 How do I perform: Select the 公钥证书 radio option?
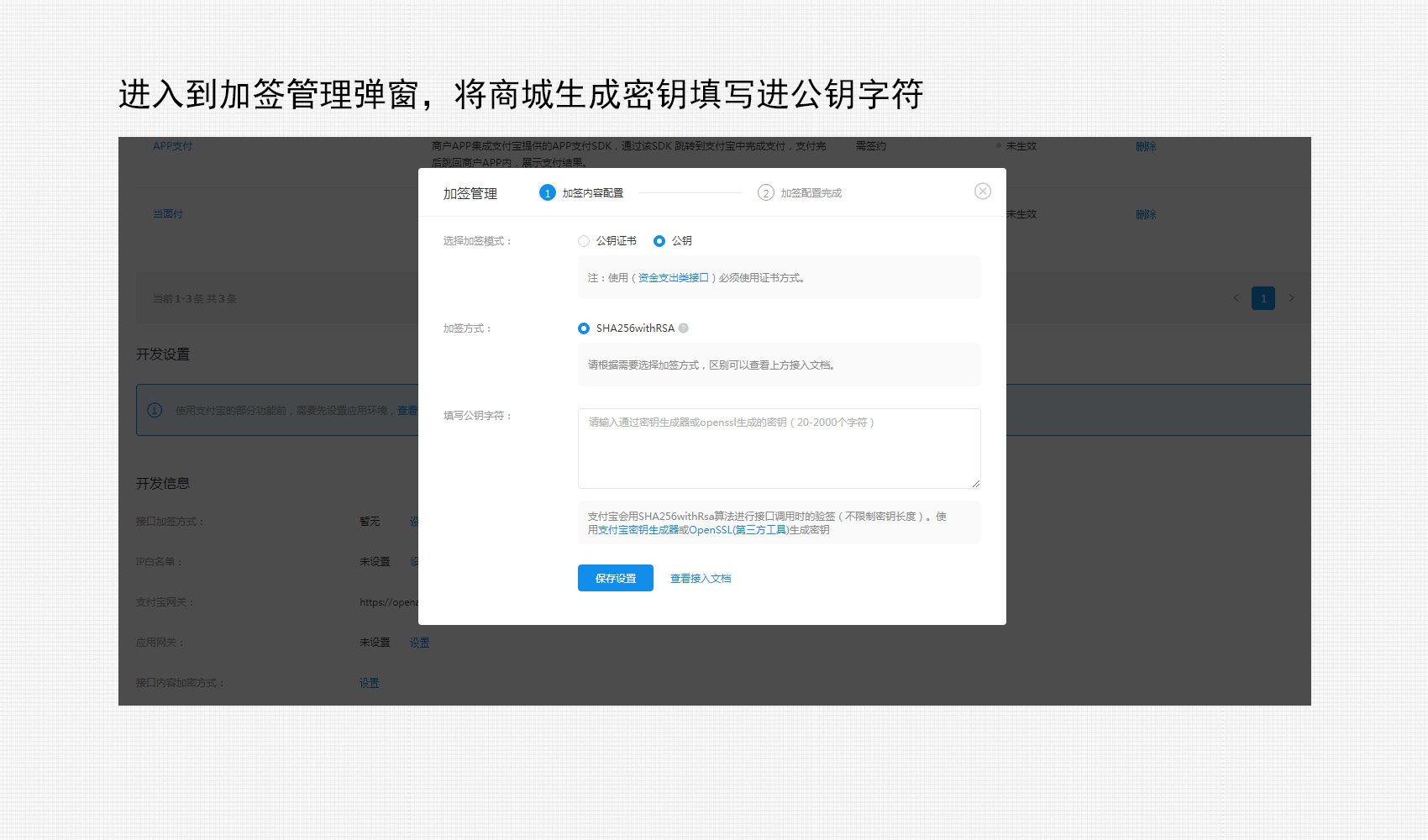[x=584, y=241]
